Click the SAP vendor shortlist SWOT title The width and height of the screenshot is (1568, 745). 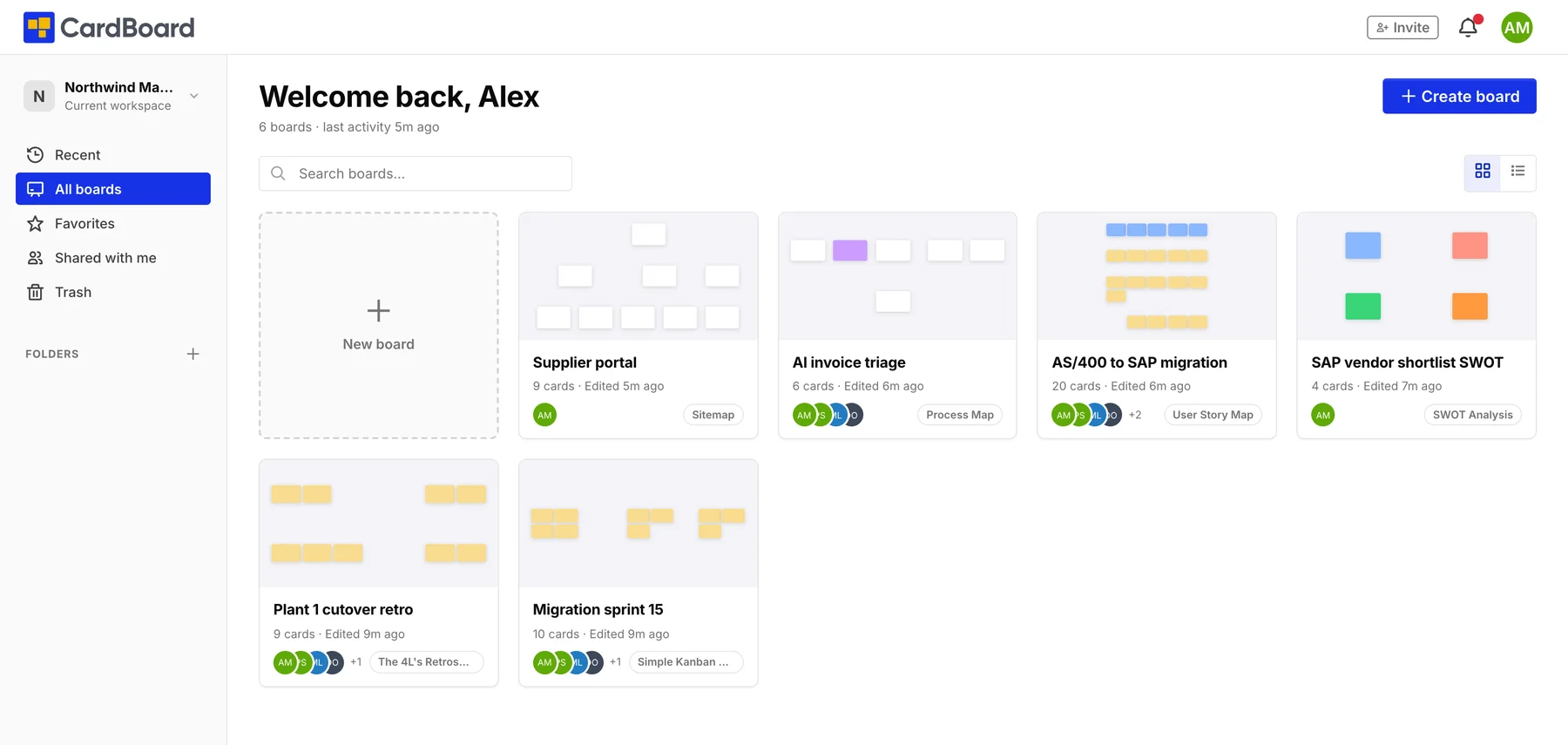[x=1408, y=362]
